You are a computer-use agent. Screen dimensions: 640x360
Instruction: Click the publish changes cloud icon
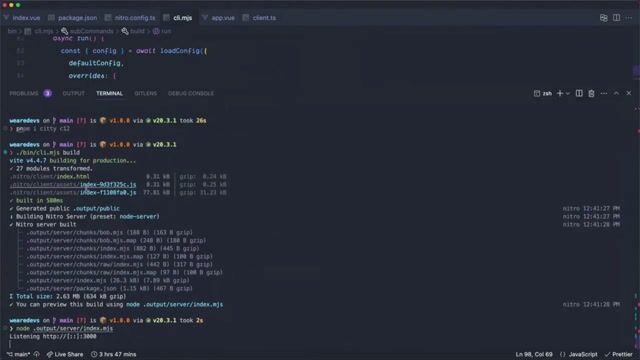click(x=37, y=354)
